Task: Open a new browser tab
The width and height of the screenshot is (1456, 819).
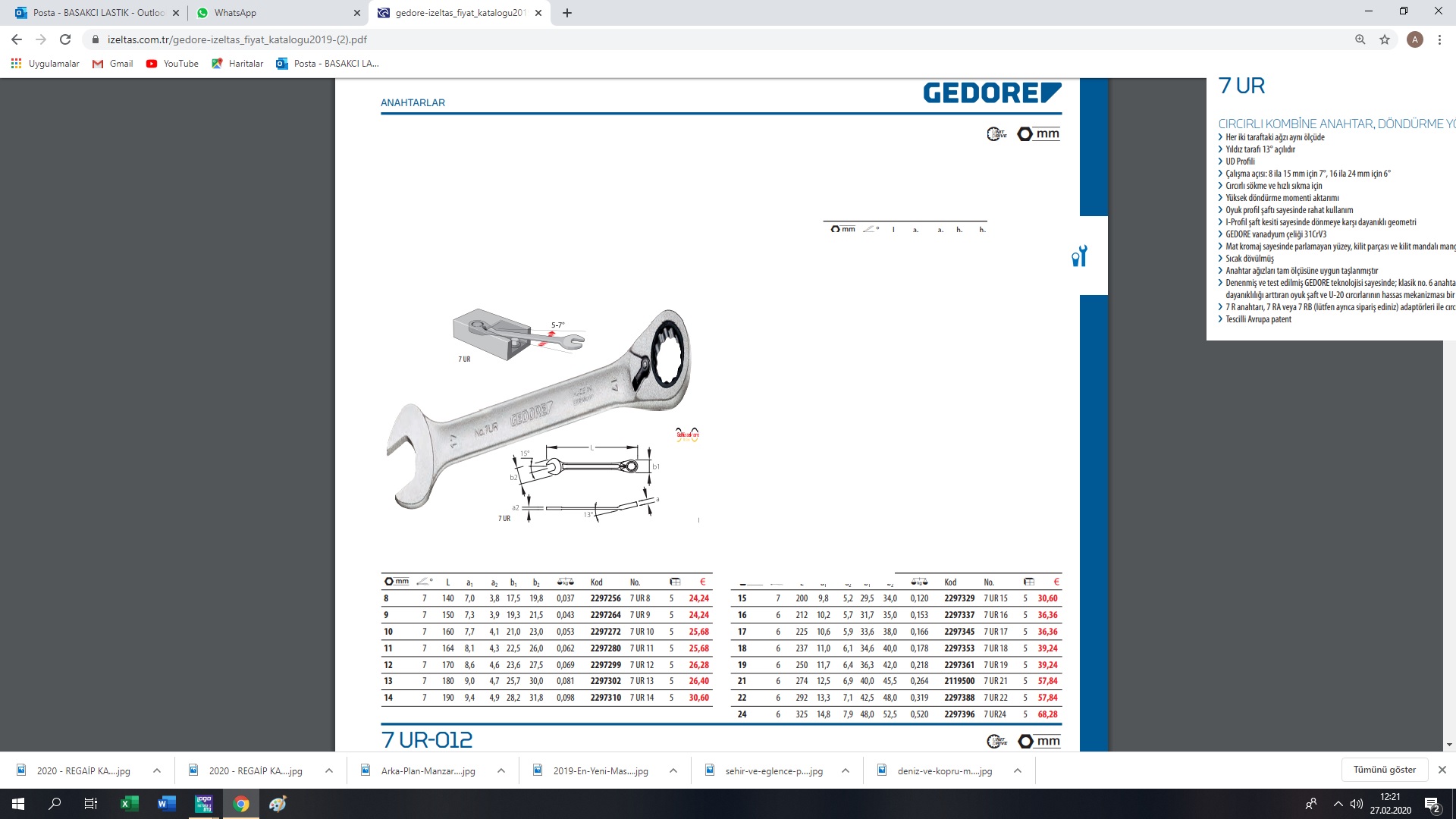Action: click(567, 13)
